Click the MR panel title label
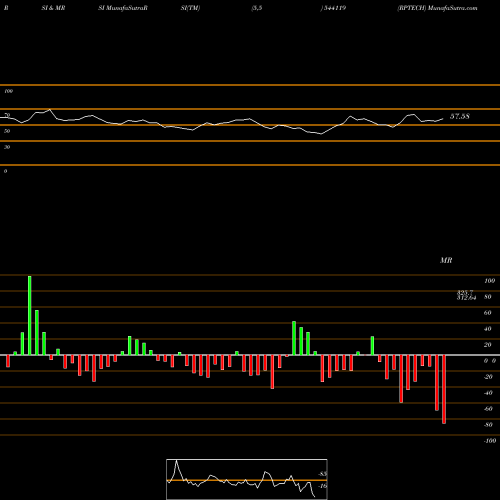 click(446, 260)
